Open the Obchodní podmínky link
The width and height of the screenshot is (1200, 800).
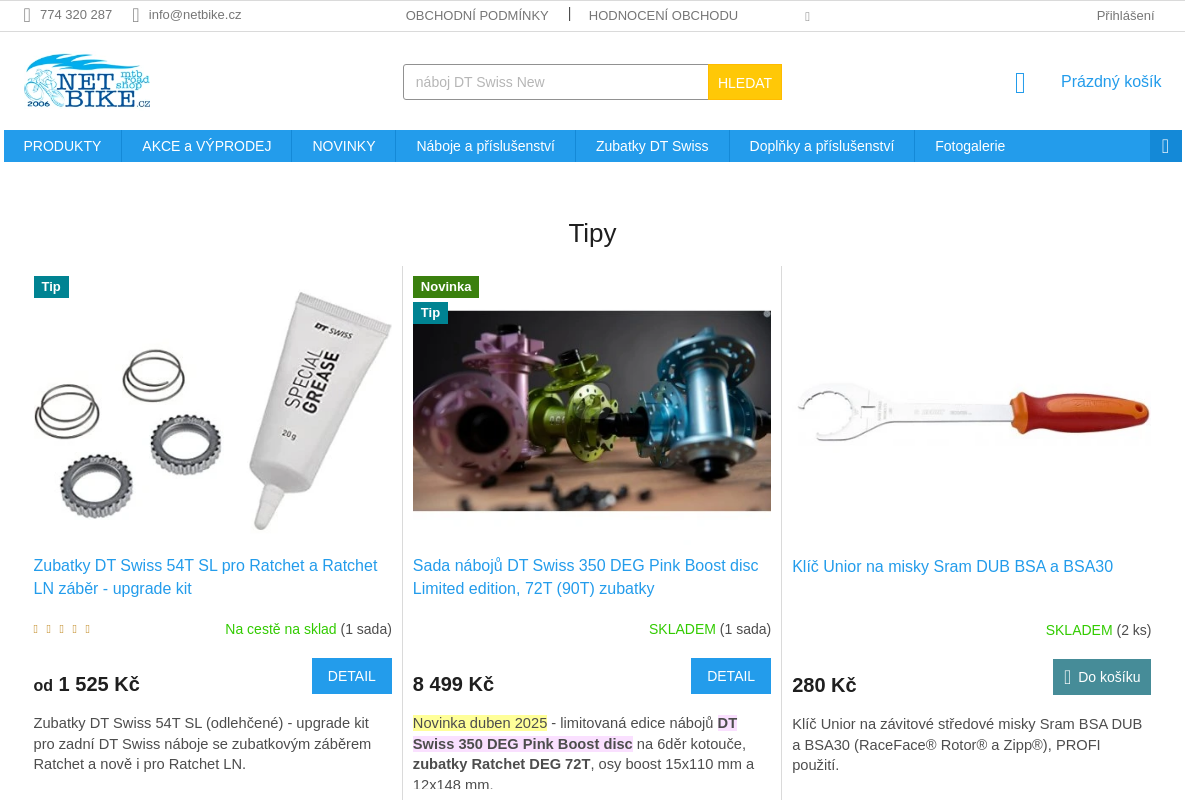(477, 15)
